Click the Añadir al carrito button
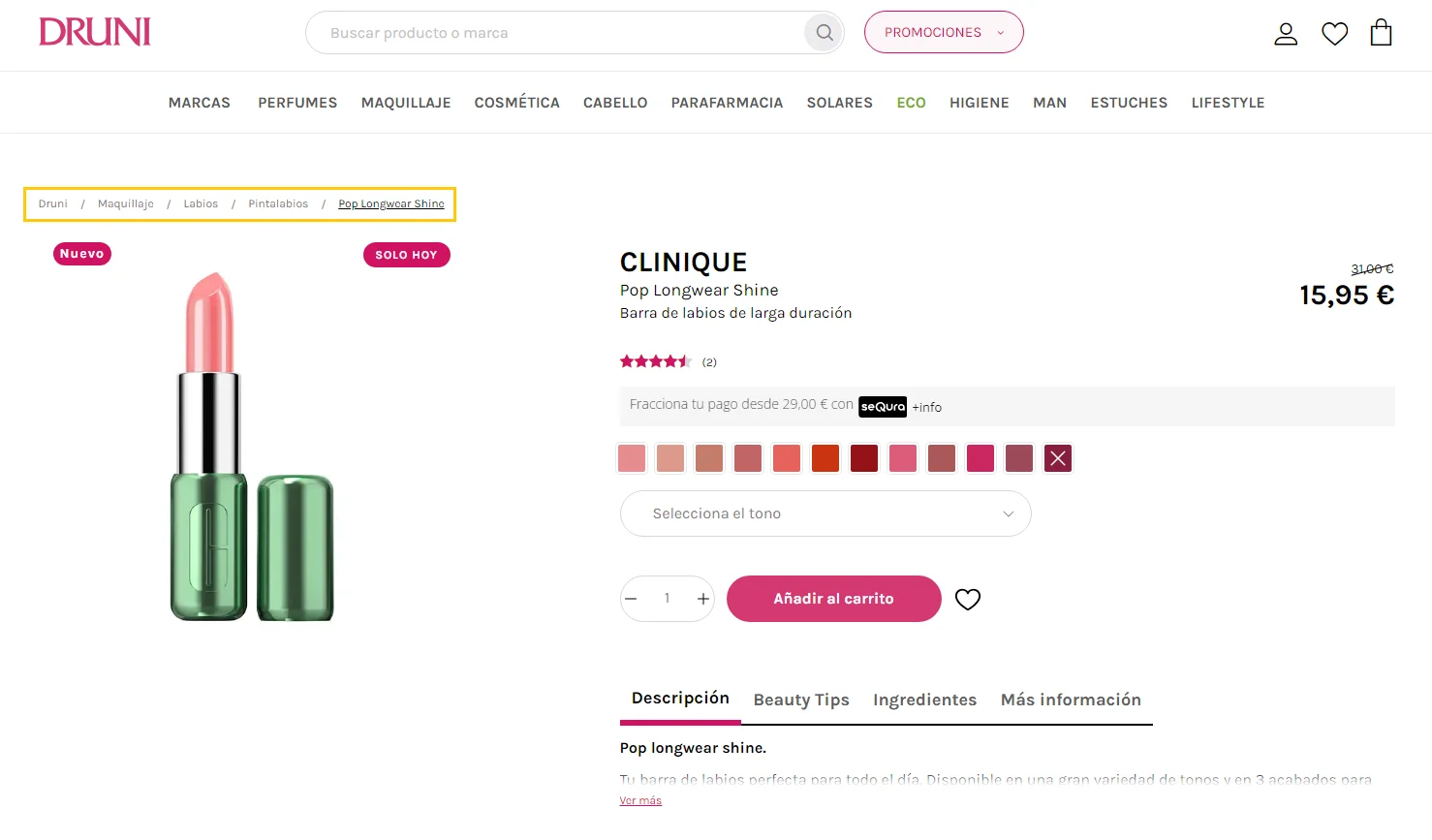 pyautogui.click(x=832, y=599)
